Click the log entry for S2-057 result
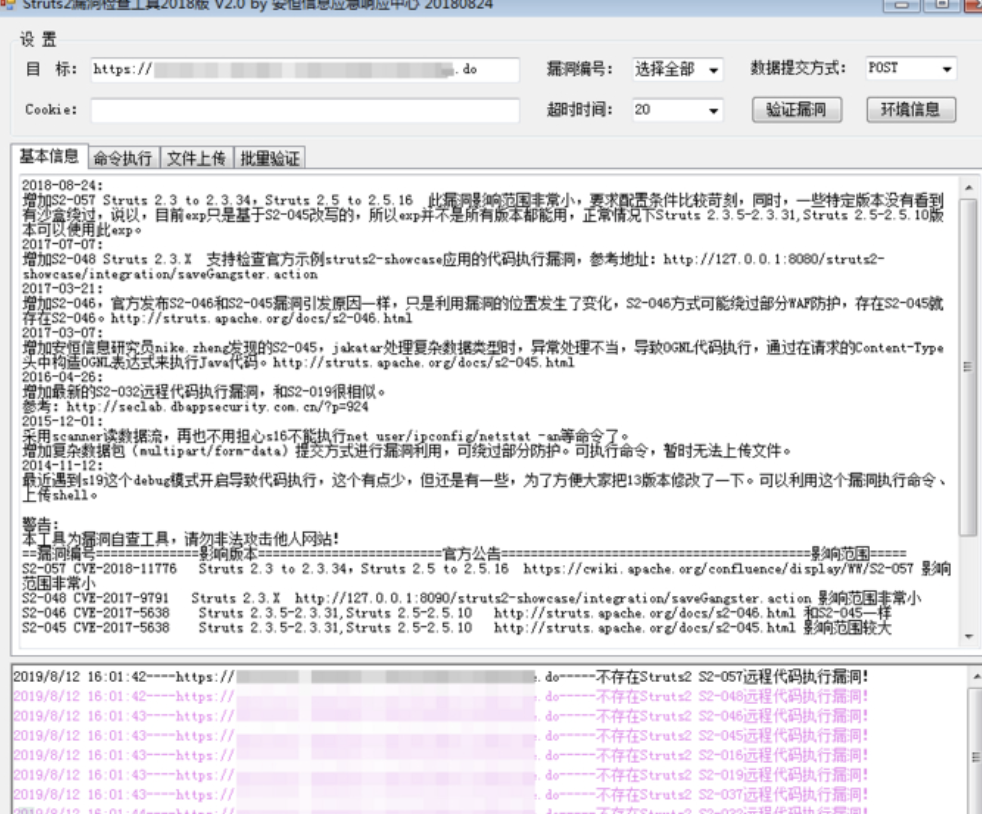Image resolution: width=982 pixels, height=814 pixels. tap(441, 677)
